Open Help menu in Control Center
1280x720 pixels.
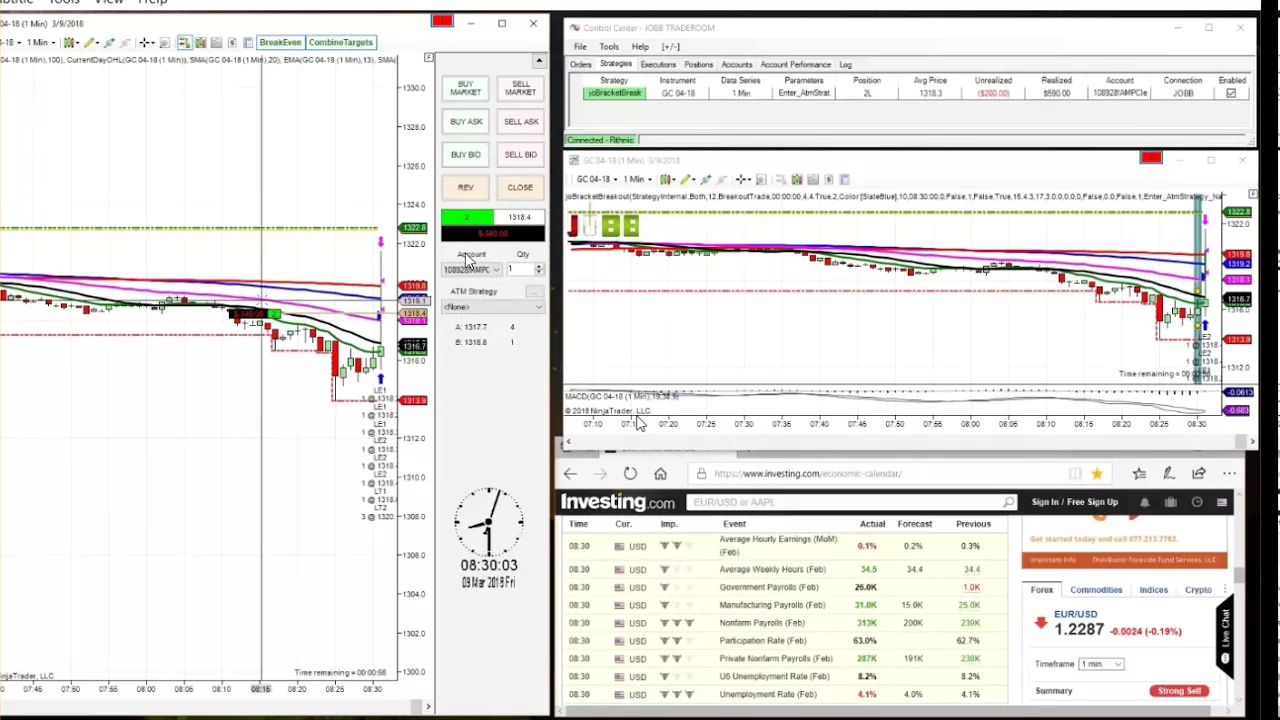pyautogui.click(x=640, y=47)
